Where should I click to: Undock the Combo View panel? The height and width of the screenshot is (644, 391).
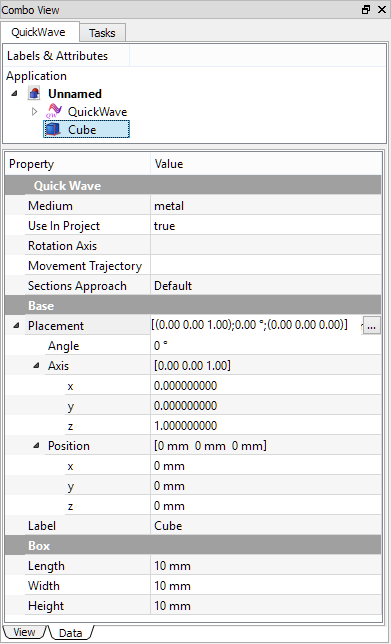click(366, 9)
